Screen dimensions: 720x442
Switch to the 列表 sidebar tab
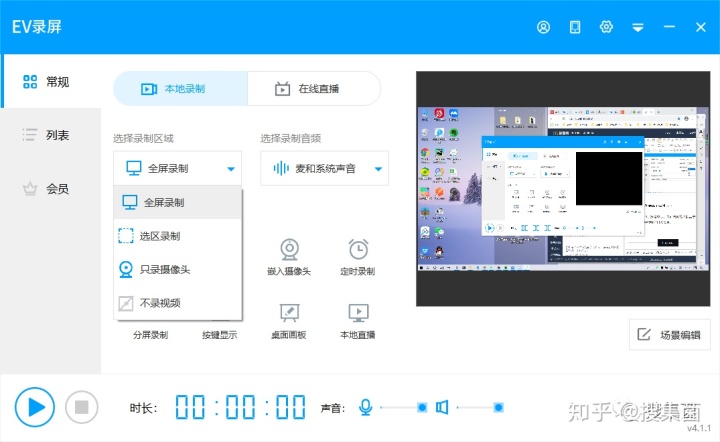51,135
